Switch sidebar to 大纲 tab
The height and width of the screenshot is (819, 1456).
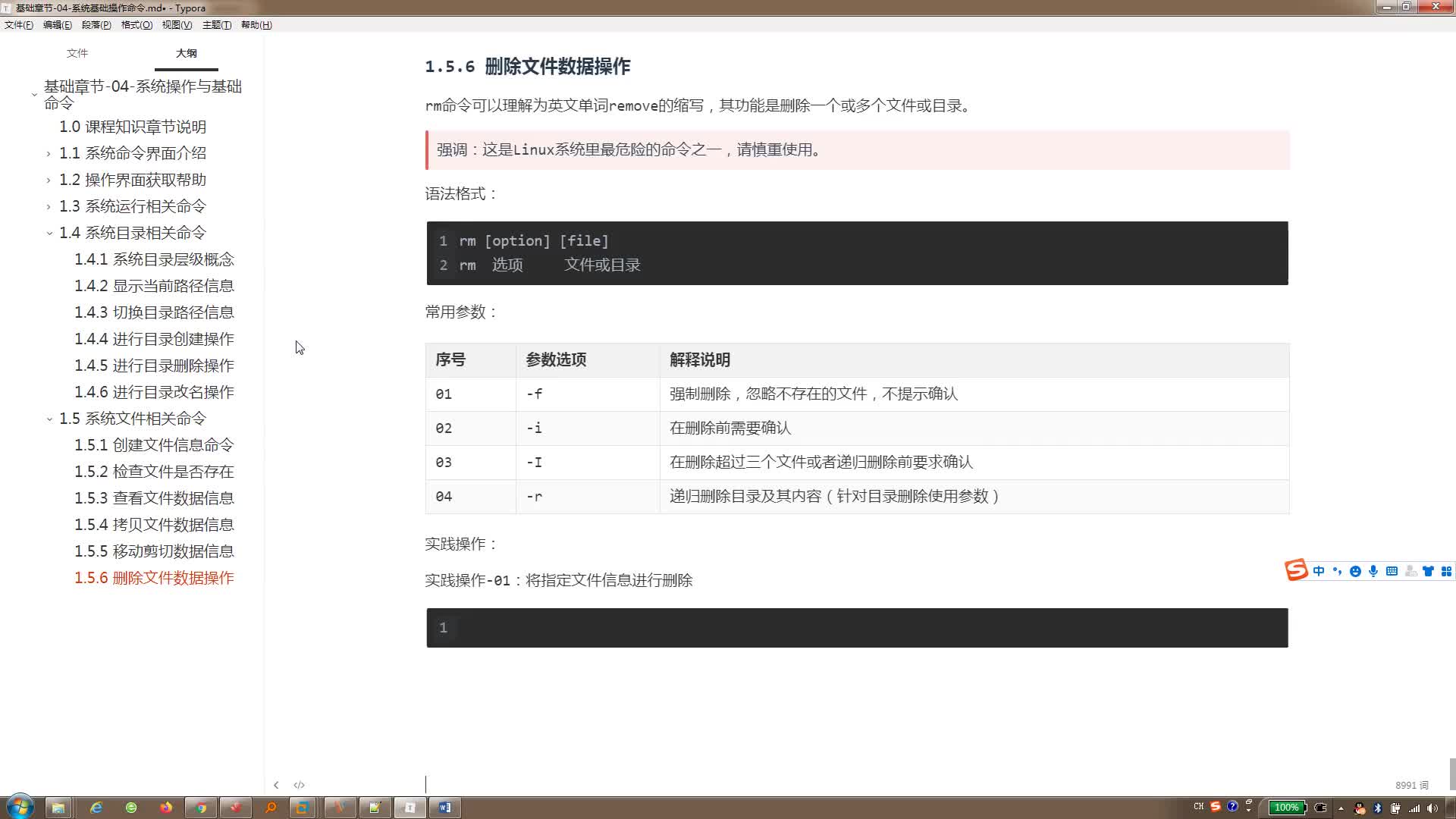tap(187, 53)
